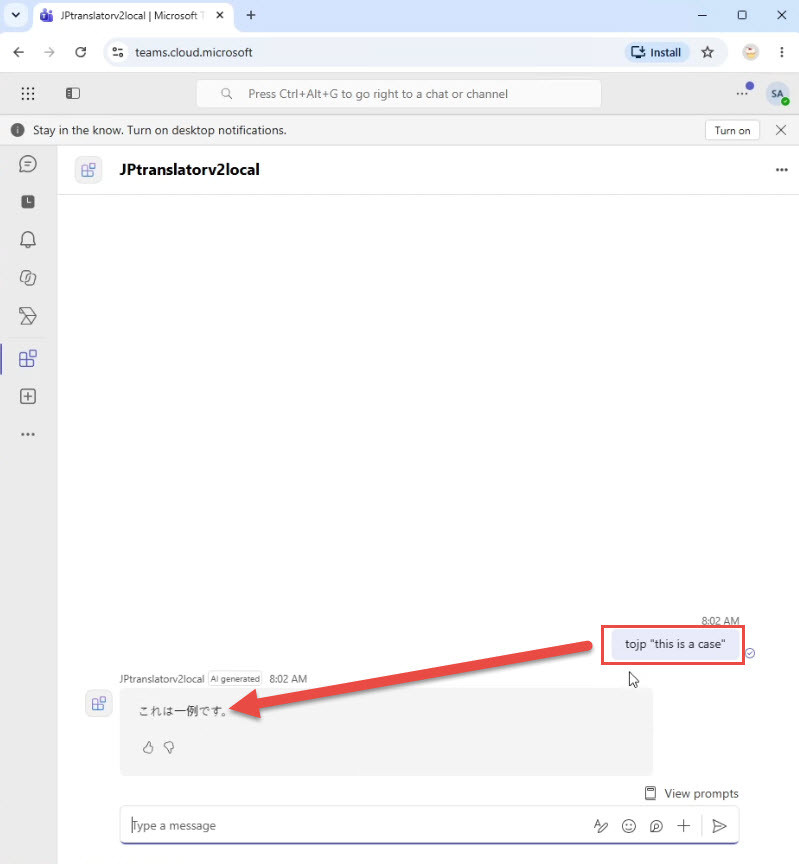
Task: Open the app launcher waffle grid
Action: point(28,94)
